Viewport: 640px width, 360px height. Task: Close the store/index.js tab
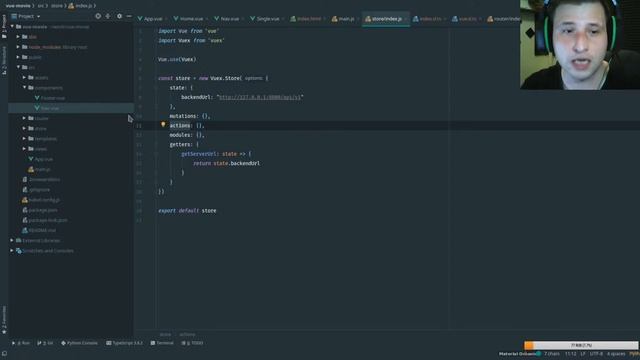406,19
